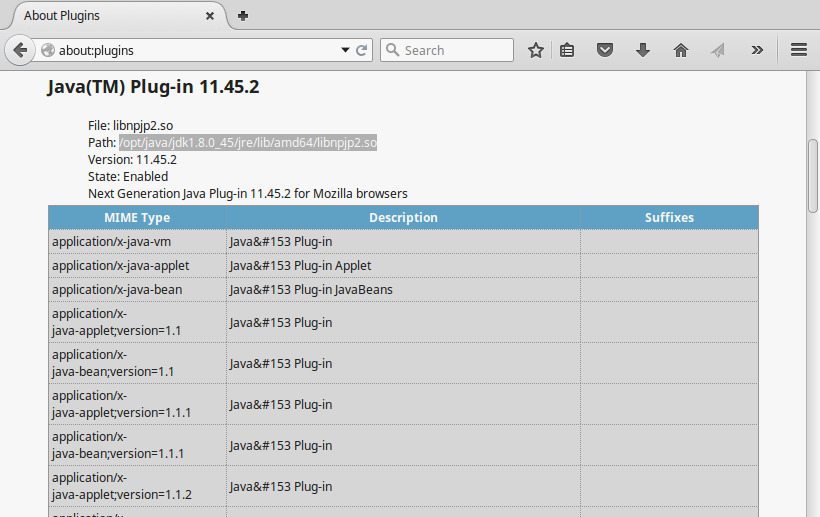Click cell 'application/x-java-applet'
The height and width of the screenshot is (517, 820).
(137, 266)
